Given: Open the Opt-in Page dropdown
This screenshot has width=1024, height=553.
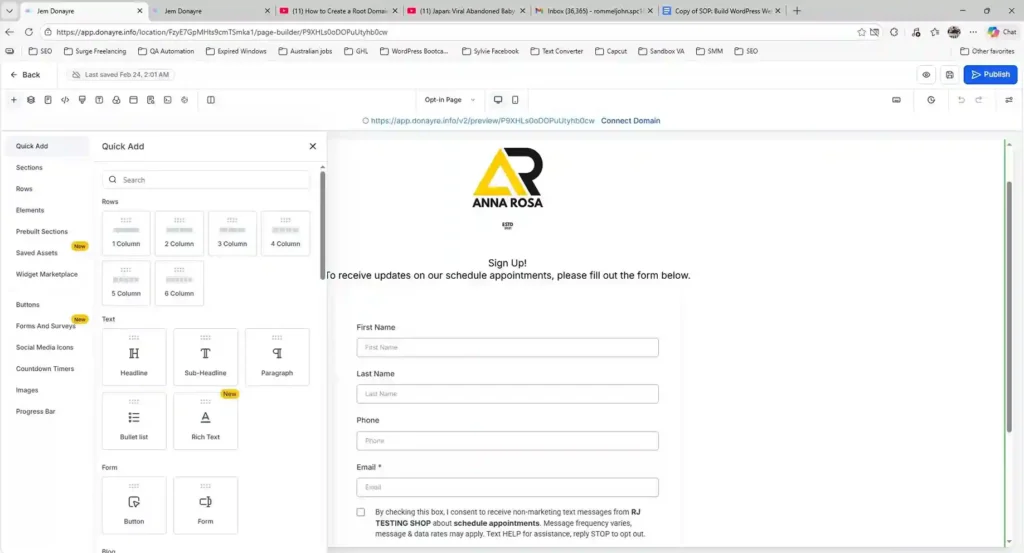Looking at the screenshot, I should 450,100.
